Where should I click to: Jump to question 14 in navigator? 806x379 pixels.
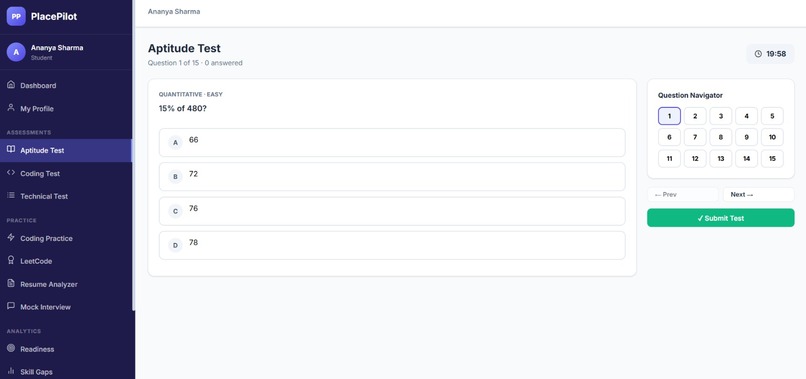point(746,158)
